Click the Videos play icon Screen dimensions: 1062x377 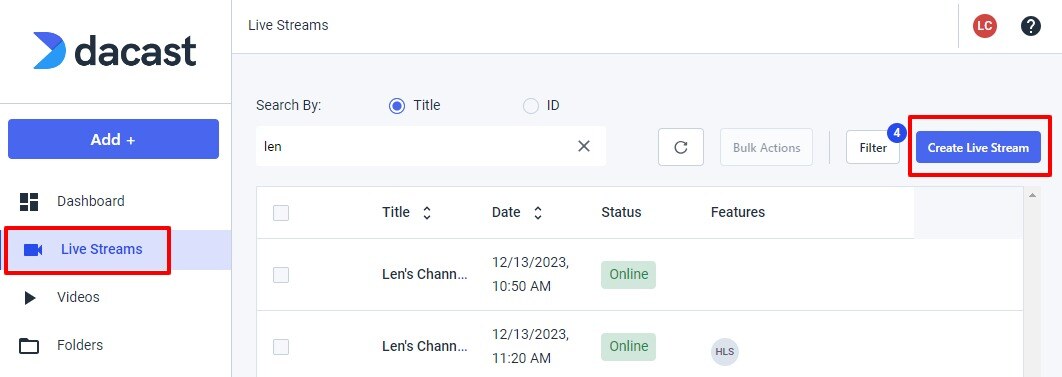point(30,298)
